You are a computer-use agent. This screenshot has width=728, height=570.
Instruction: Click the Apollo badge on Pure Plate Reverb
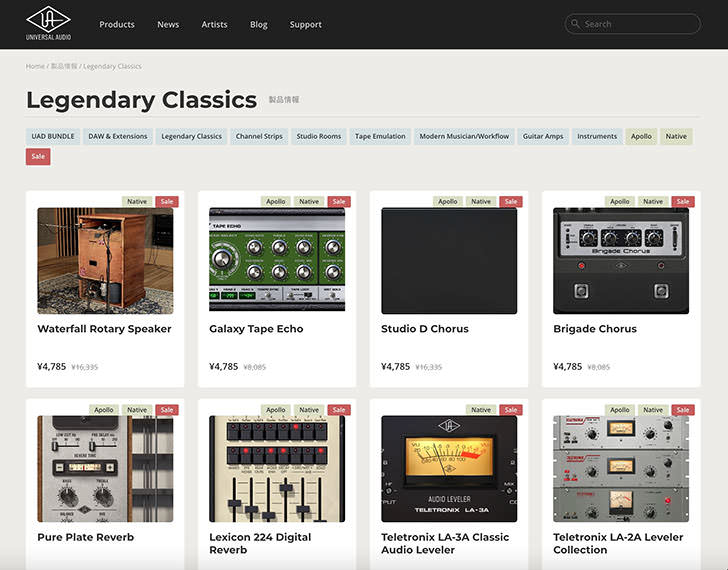[104, 410]
